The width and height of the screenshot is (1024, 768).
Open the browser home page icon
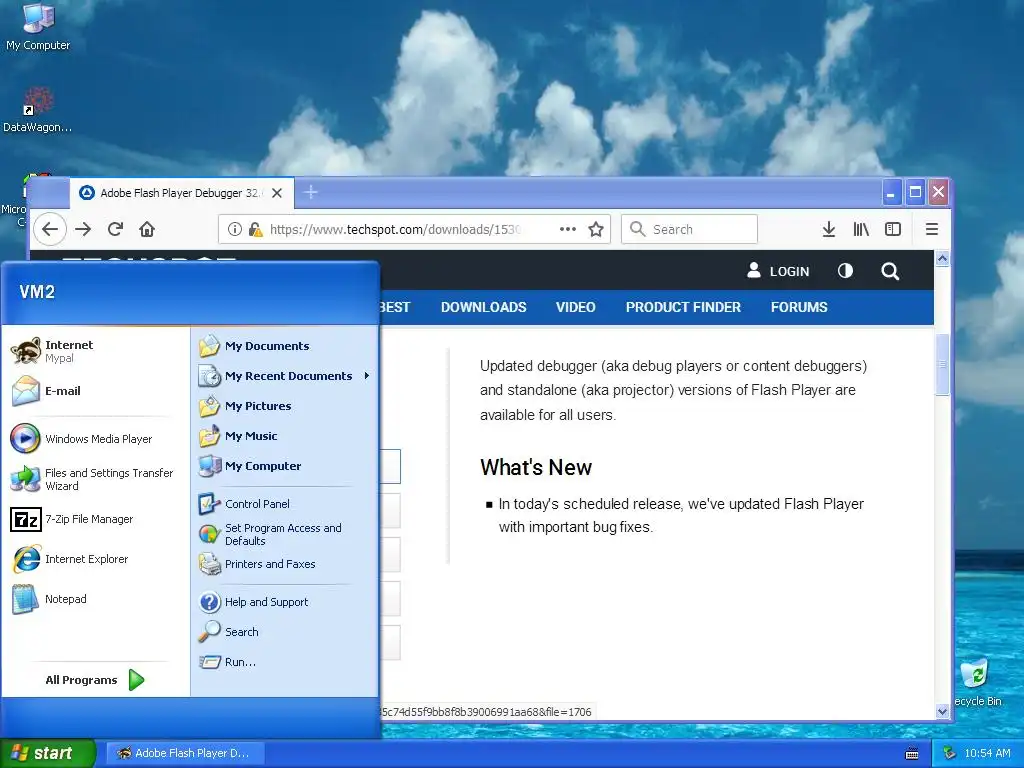(147, 229)
